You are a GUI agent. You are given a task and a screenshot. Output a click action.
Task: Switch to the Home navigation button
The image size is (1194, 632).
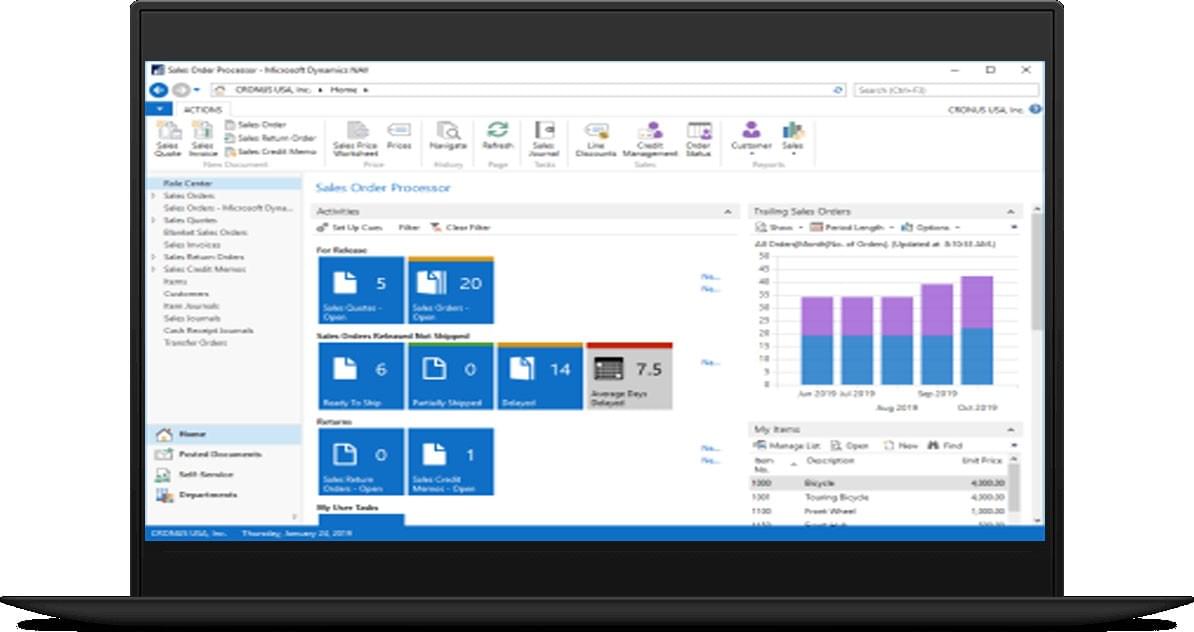point(224,434)
